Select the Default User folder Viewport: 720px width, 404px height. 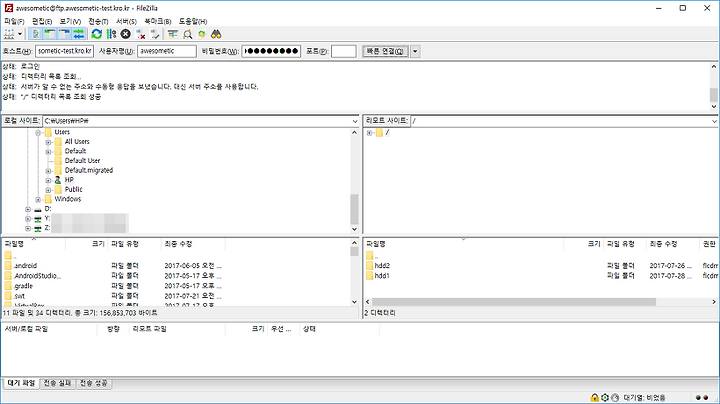(82, 161)
